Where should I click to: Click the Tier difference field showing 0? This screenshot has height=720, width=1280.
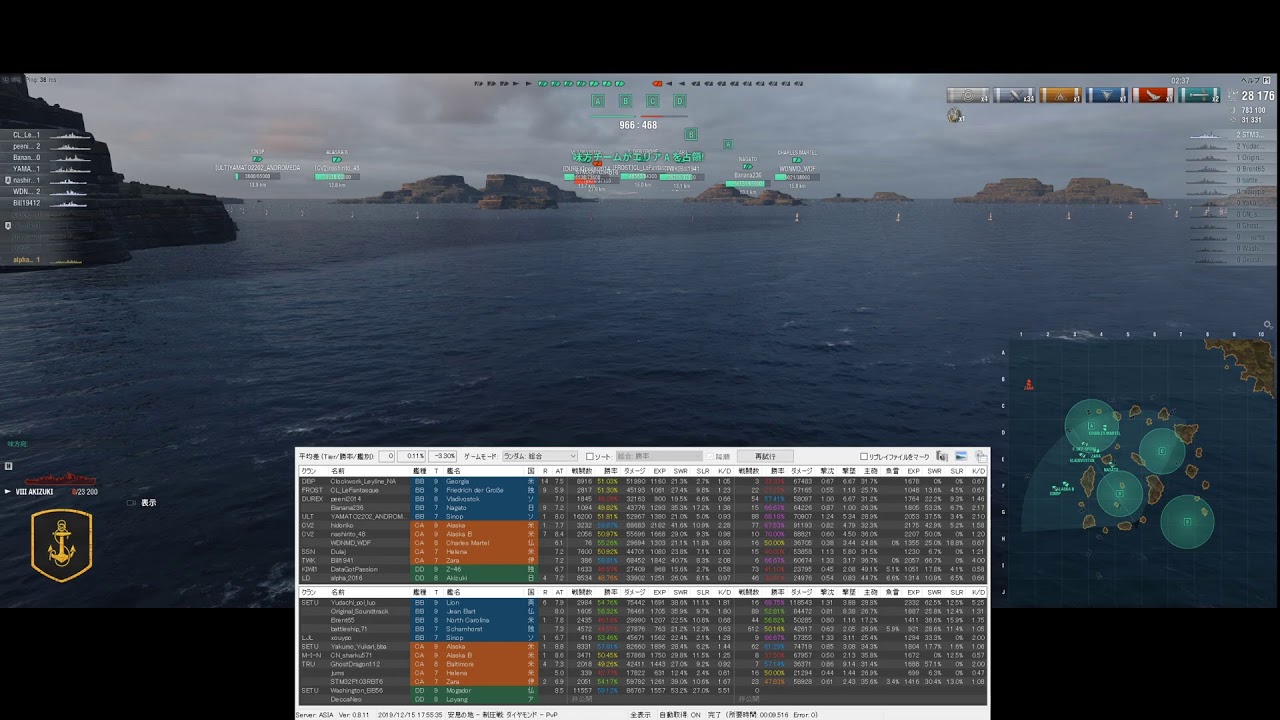[x=386, y=456]
